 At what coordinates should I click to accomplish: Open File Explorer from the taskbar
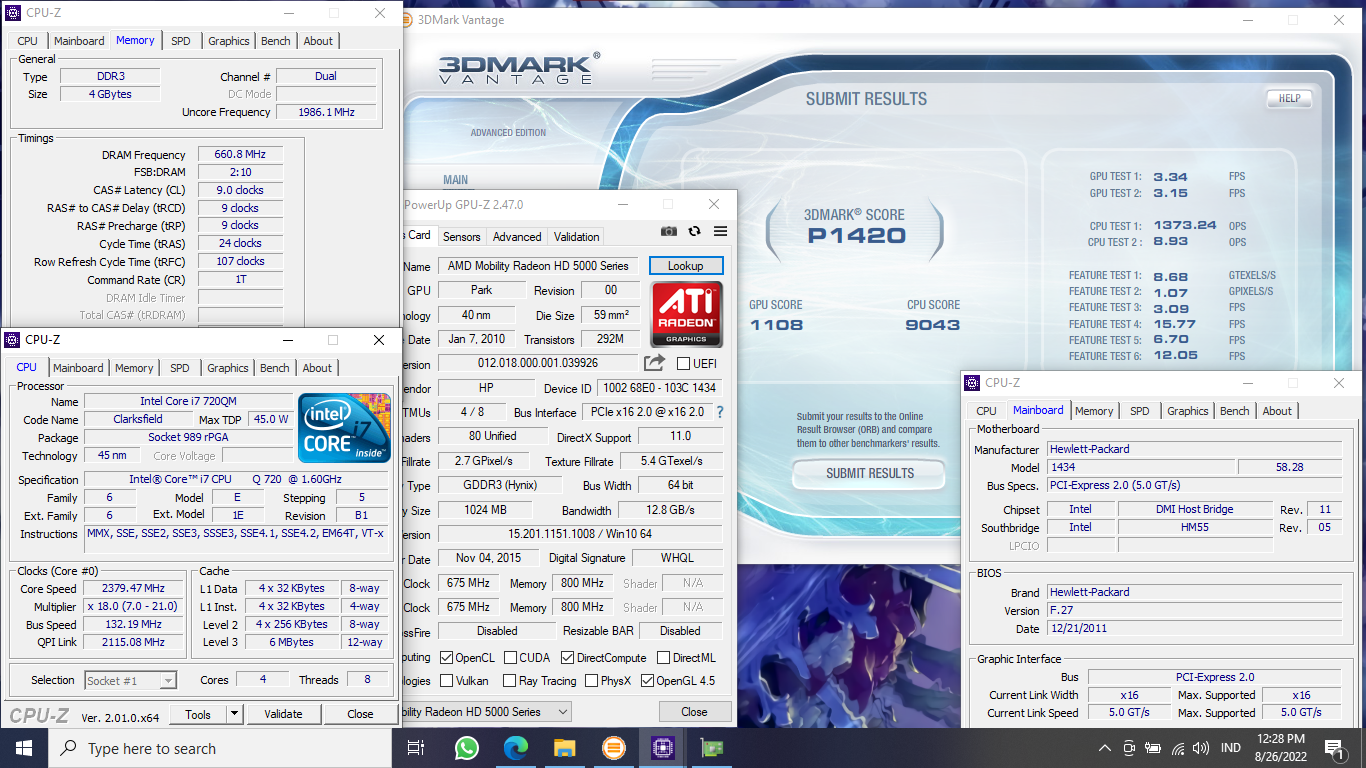click(564, 748)
